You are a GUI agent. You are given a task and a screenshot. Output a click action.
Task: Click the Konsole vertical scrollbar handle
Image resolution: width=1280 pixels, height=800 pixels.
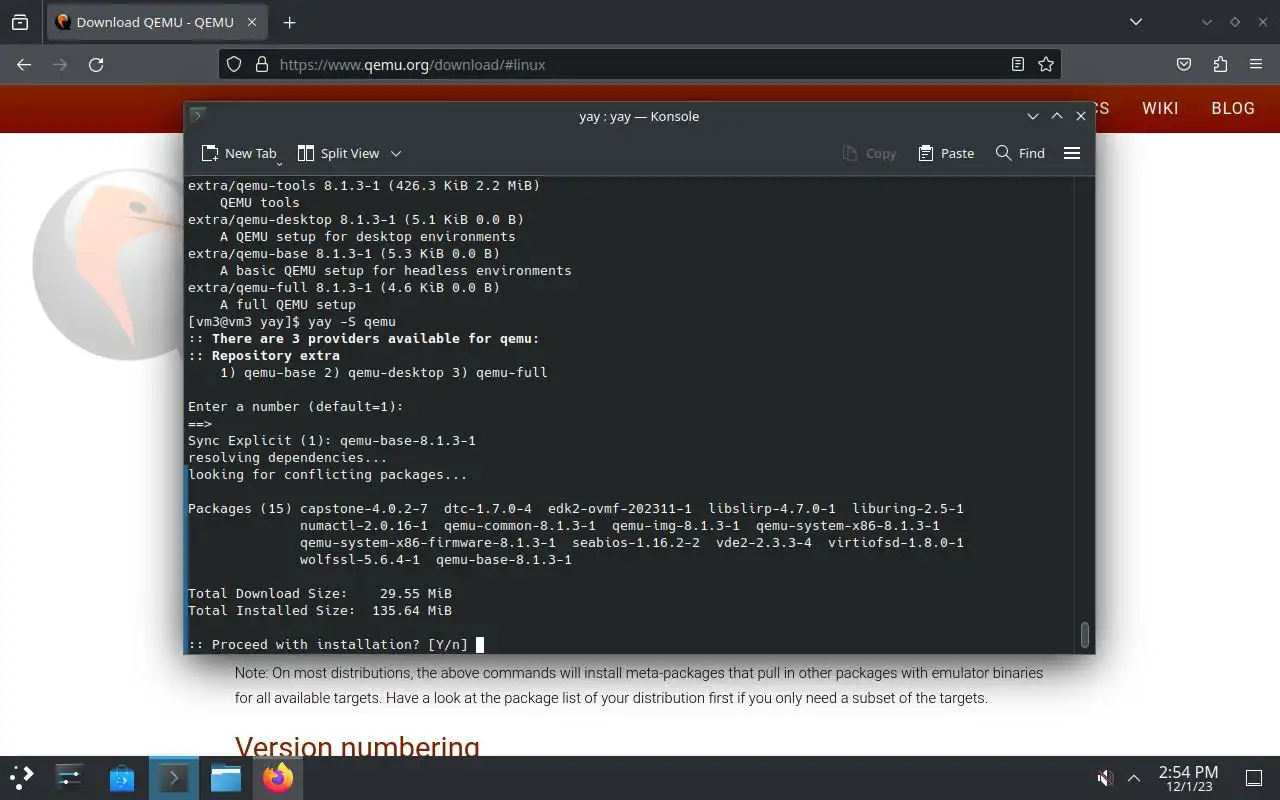[x=1084, y=634]
